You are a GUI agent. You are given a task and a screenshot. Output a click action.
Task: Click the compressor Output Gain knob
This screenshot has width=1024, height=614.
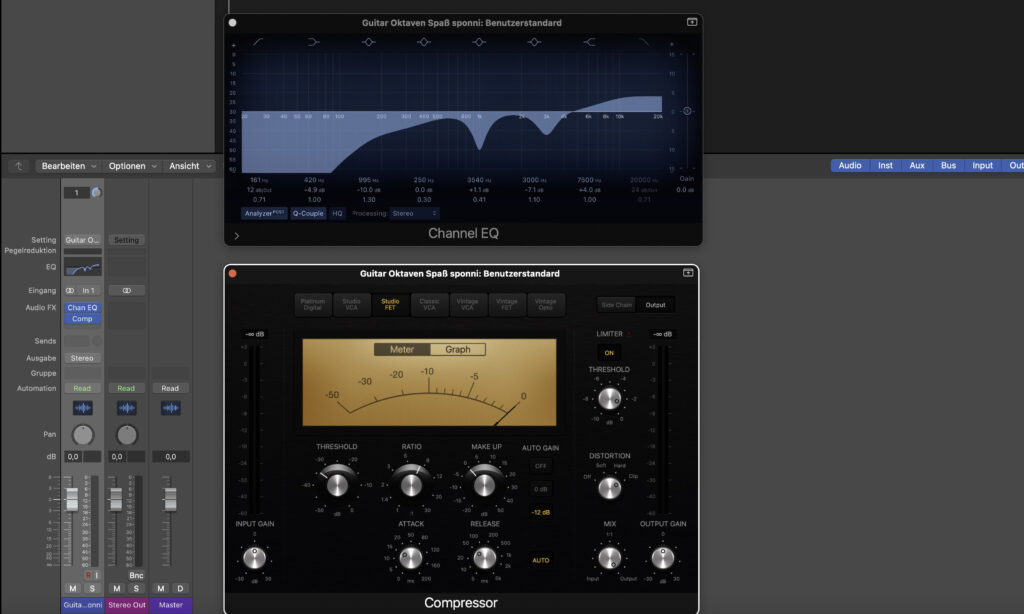click(663, 558)
